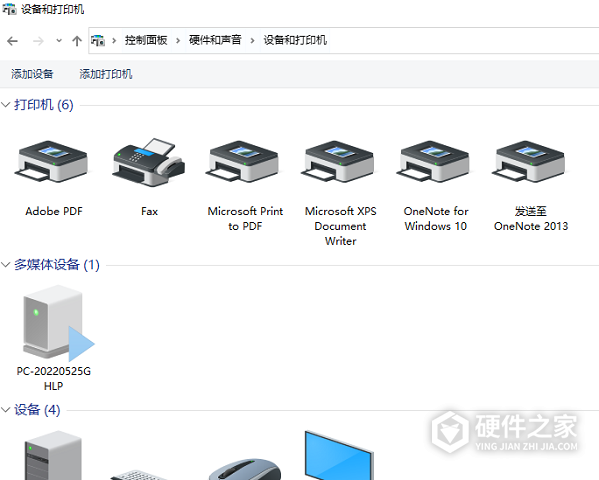Select Microsoft XPS Document Writer printer icon
Image resolution: width=599 pixels, height=480 pixels.
pos(338,162)
